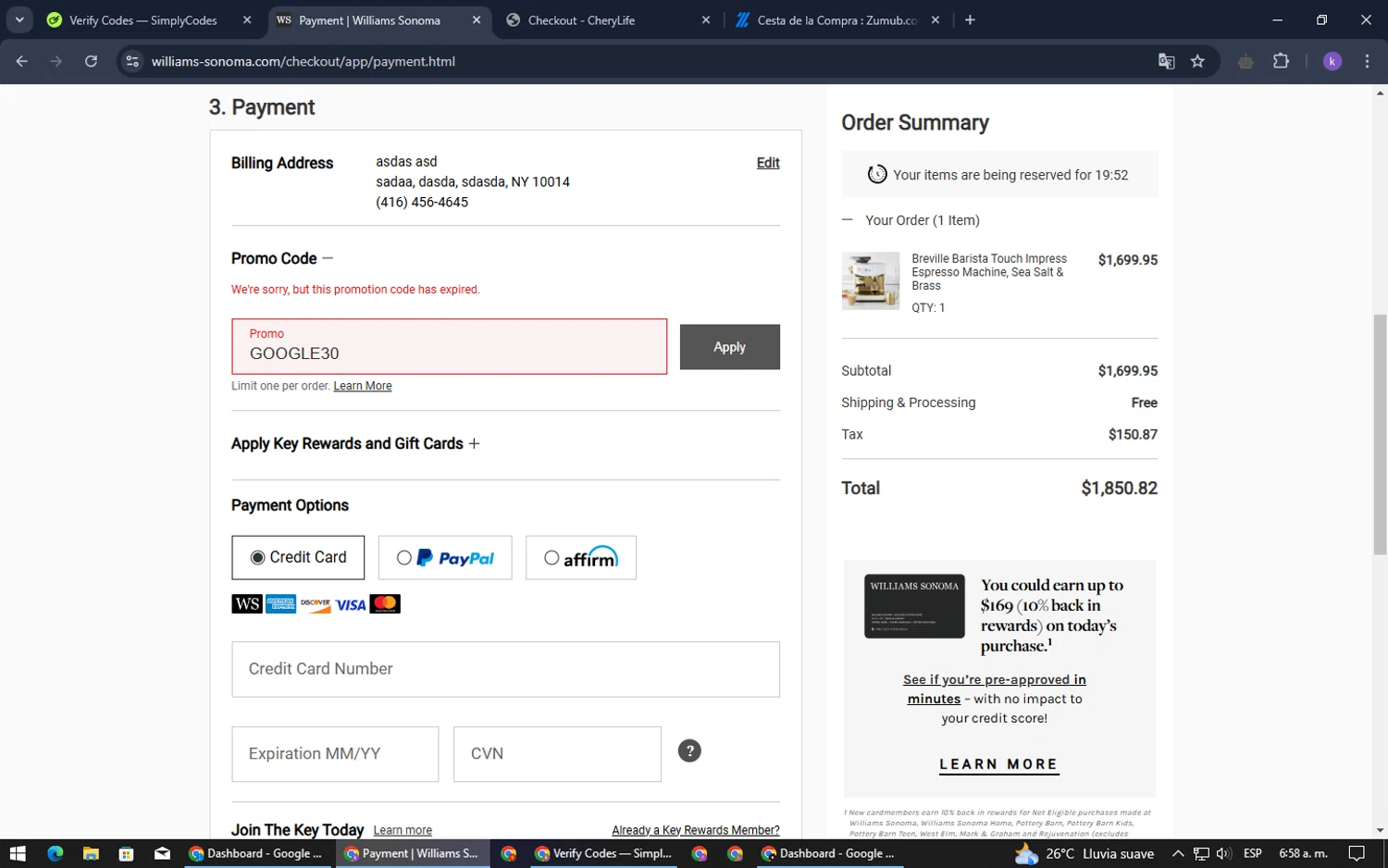Click into the Promo code field

point(449,347)
